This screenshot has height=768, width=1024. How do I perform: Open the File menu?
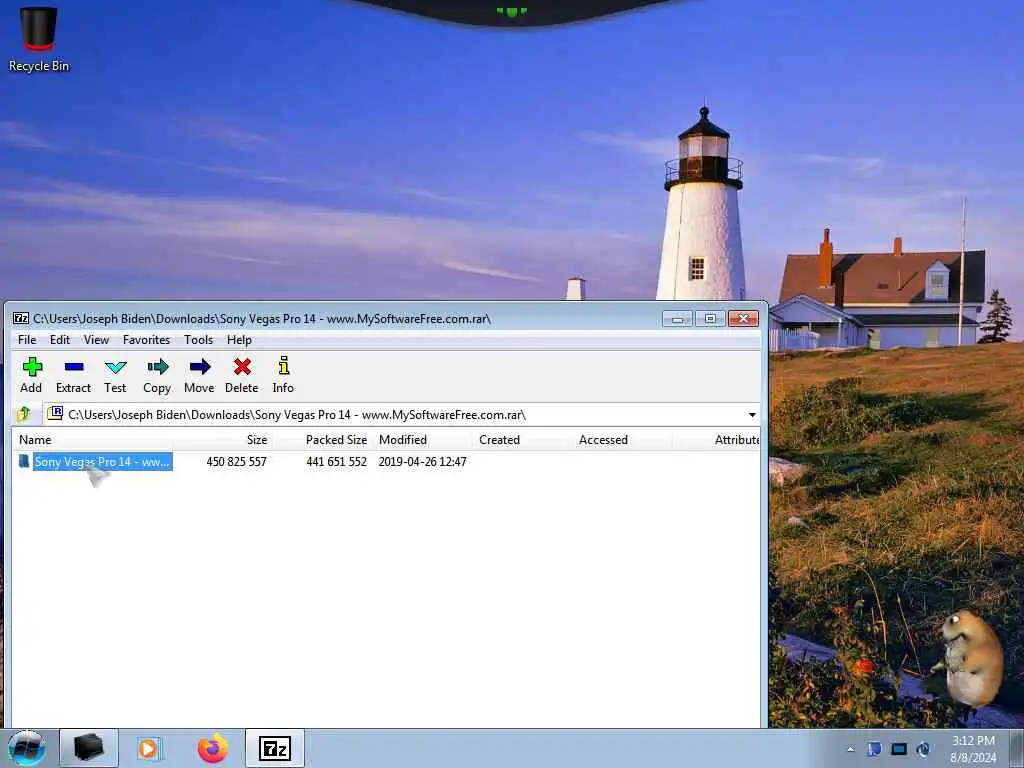click(x=27, y=340)
